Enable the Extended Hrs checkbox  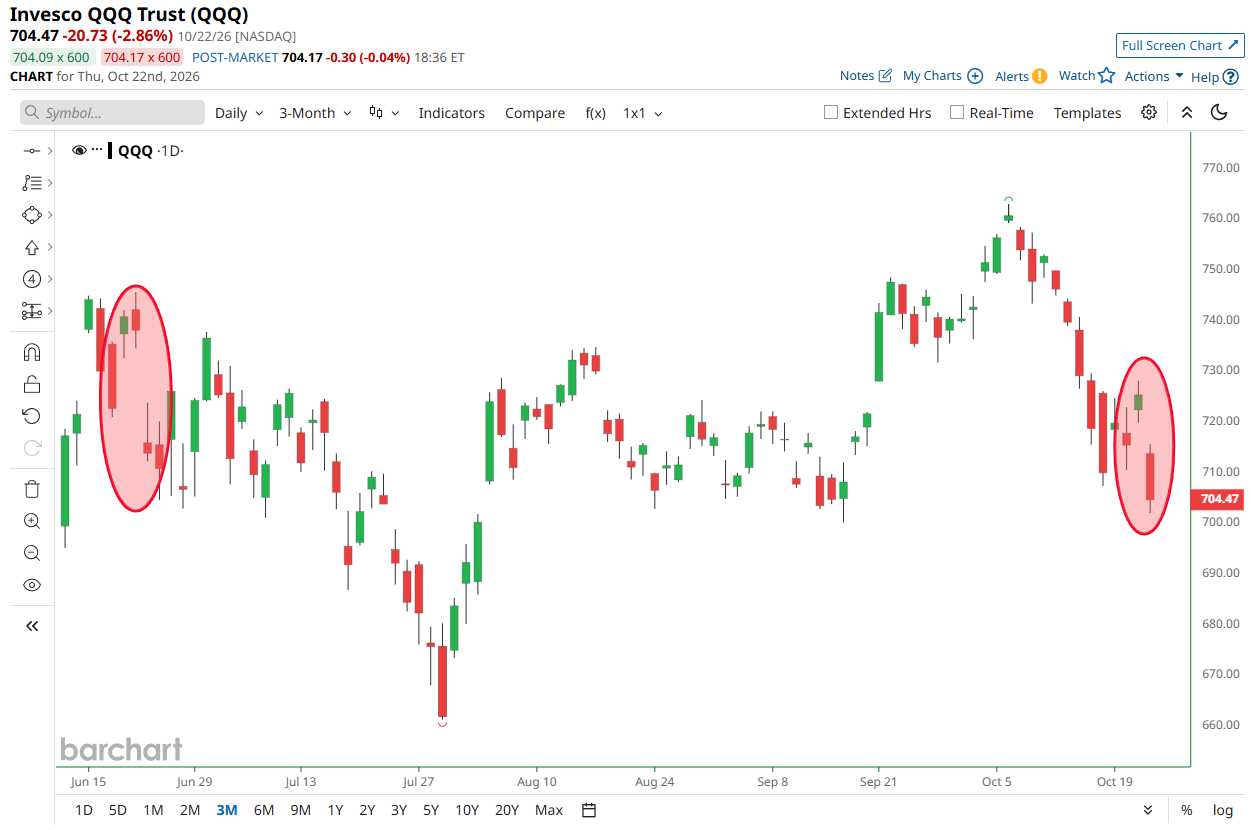[x=830, y=112]
